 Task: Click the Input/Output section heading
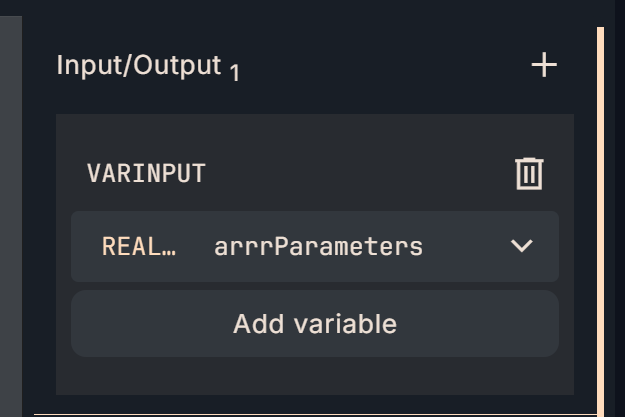click(x=138, y=66)
